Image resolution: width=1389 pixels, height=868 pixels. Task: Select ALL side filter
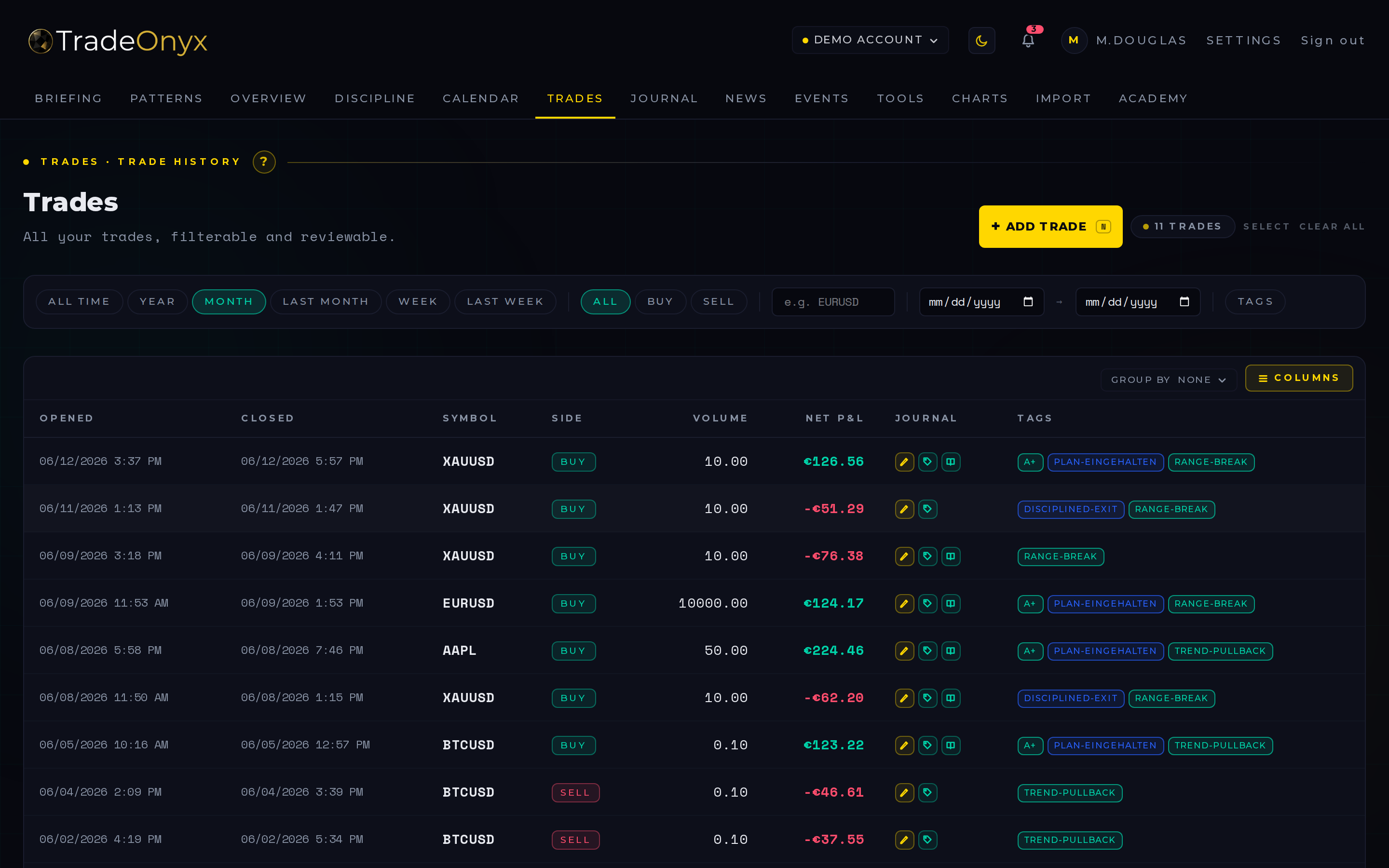605,302
